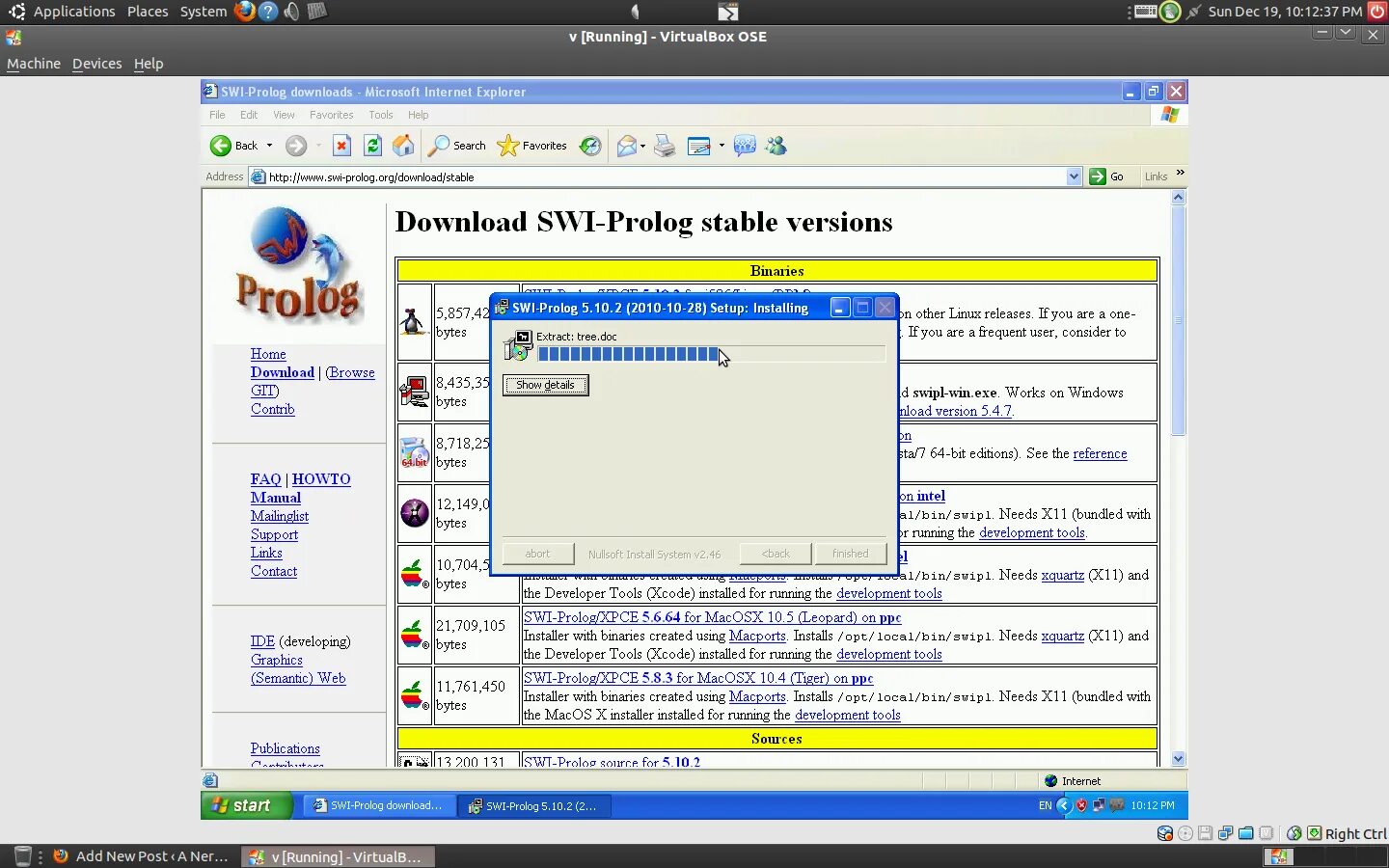Open the Manual sidebar link
Image resolution: width=1389 pixels, height=868 pixels.
(276, 498)
